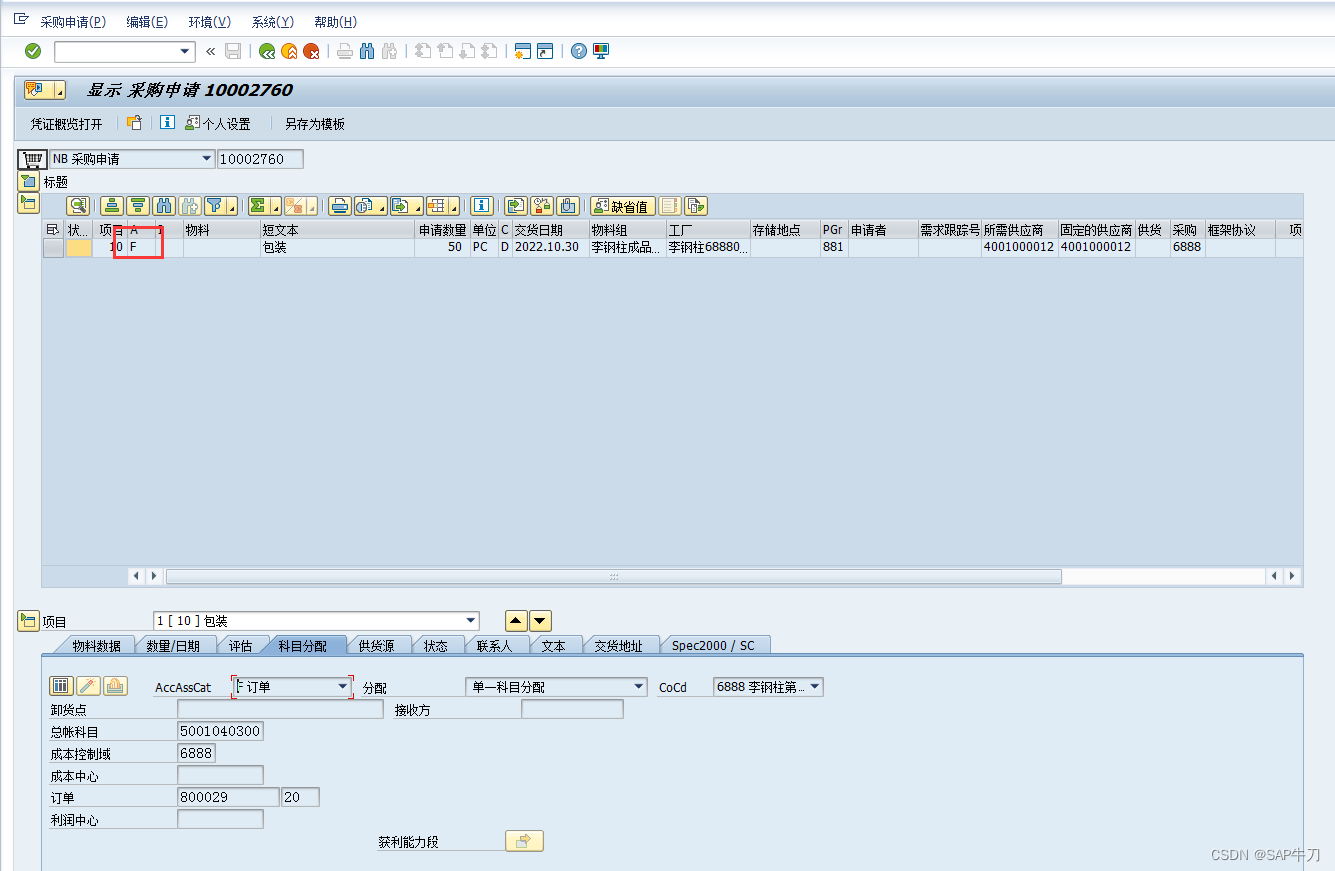Open the CoCd dropdown showing 6888
1335x871 pixels.
click(815, 687)
